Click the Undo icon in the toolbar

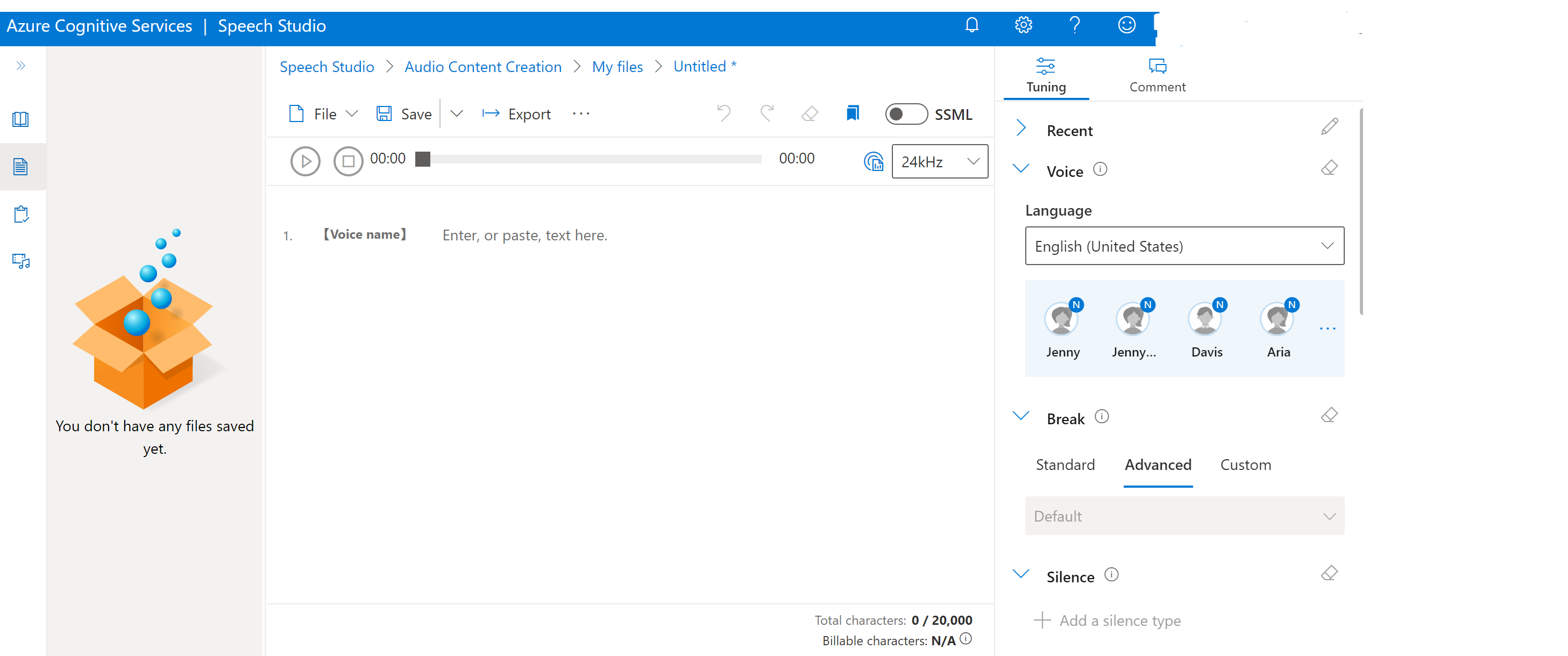723,113
